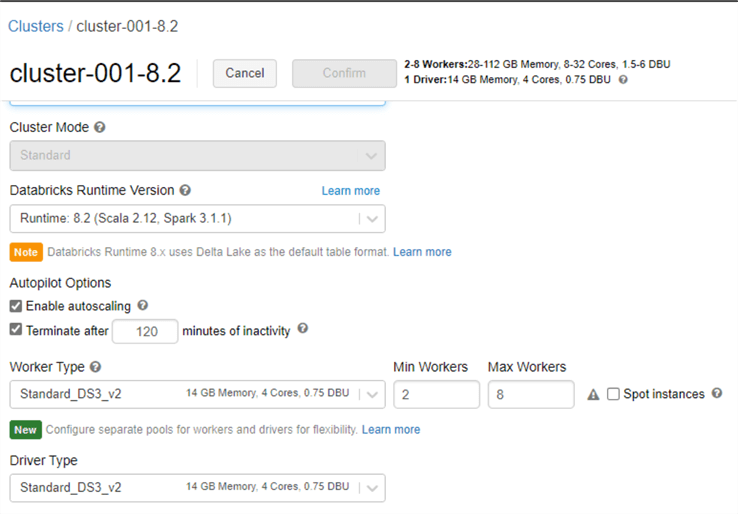Image resolution: width=738 pixels, height=514 pixels.
Task: Click the orange Note badge
Action: coord(26,252)
